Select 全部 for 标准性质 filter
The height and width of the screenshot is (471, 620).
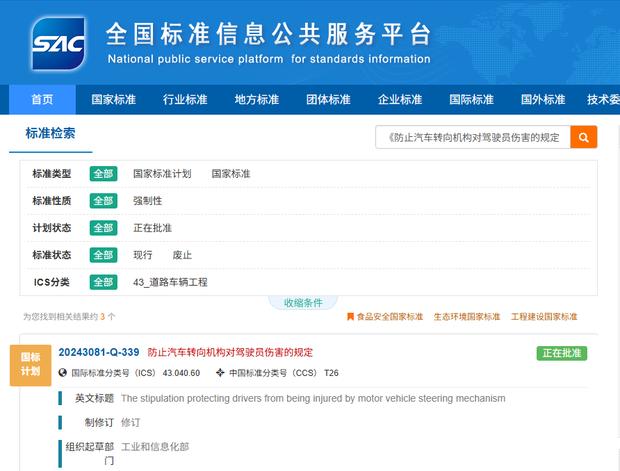pos(104,201)
